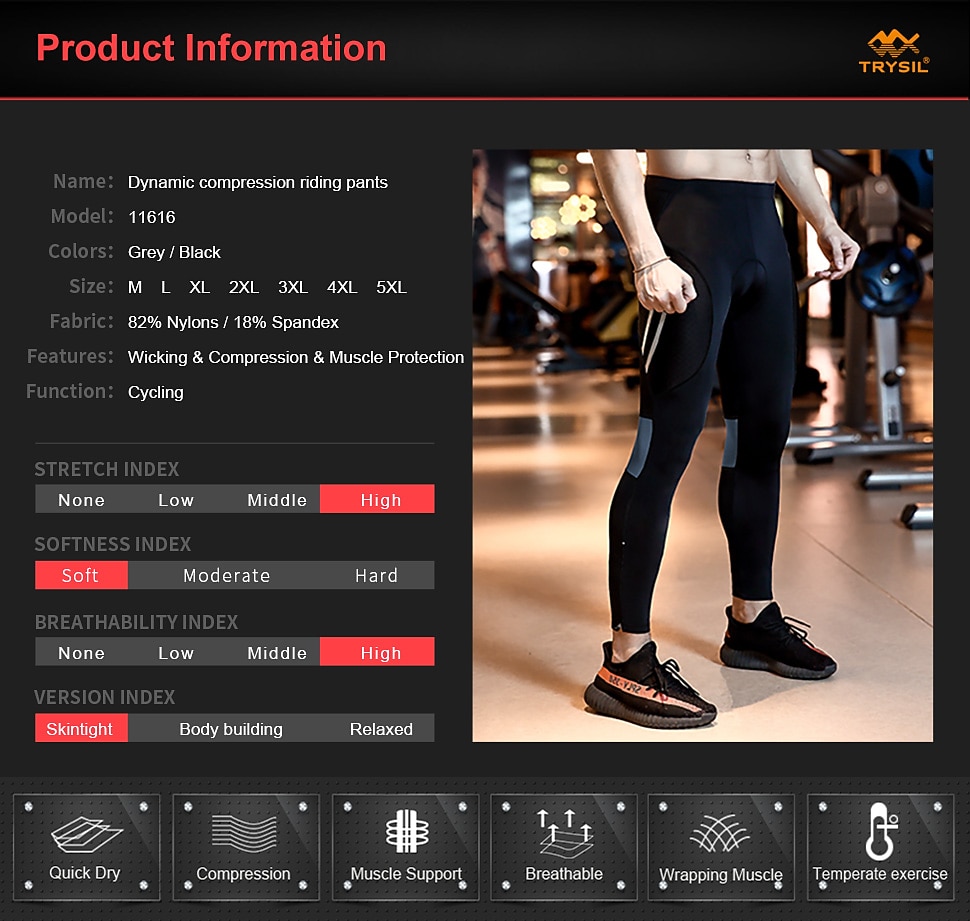The width and height of the screenshot is (970, 921).
Task: Click the Quick Dry icon
Action: [x=85, y=846]
